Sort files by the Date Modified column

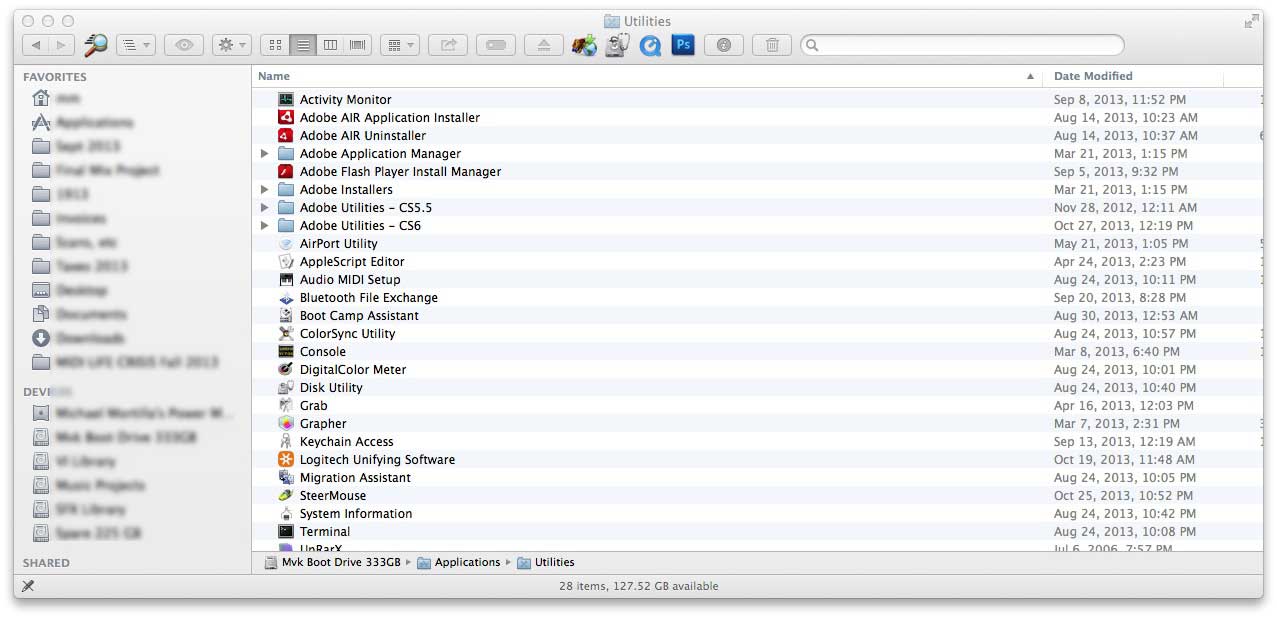tap(1132, 76)
